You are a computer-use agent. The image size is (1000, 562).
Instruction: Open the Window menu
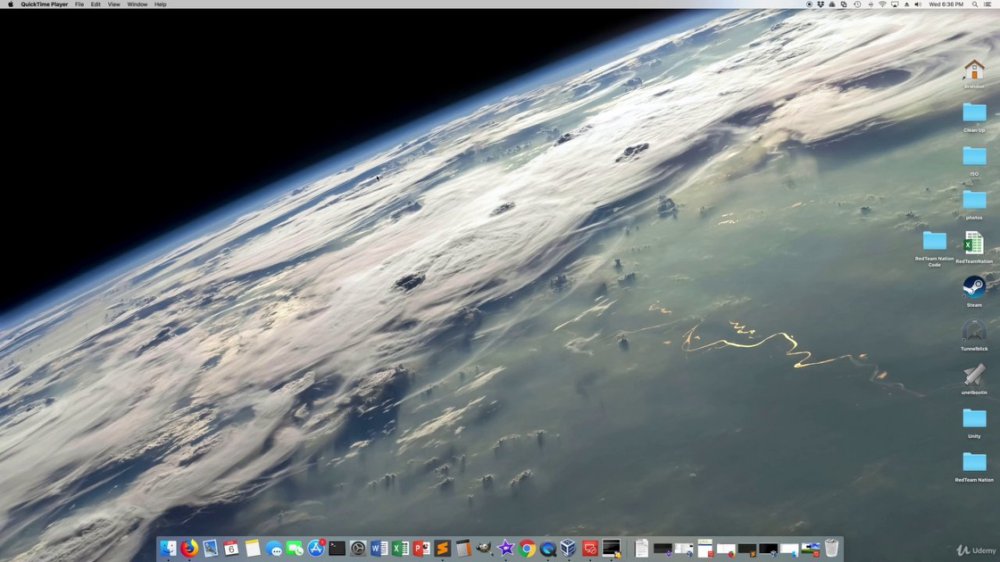tap(137, 4)
